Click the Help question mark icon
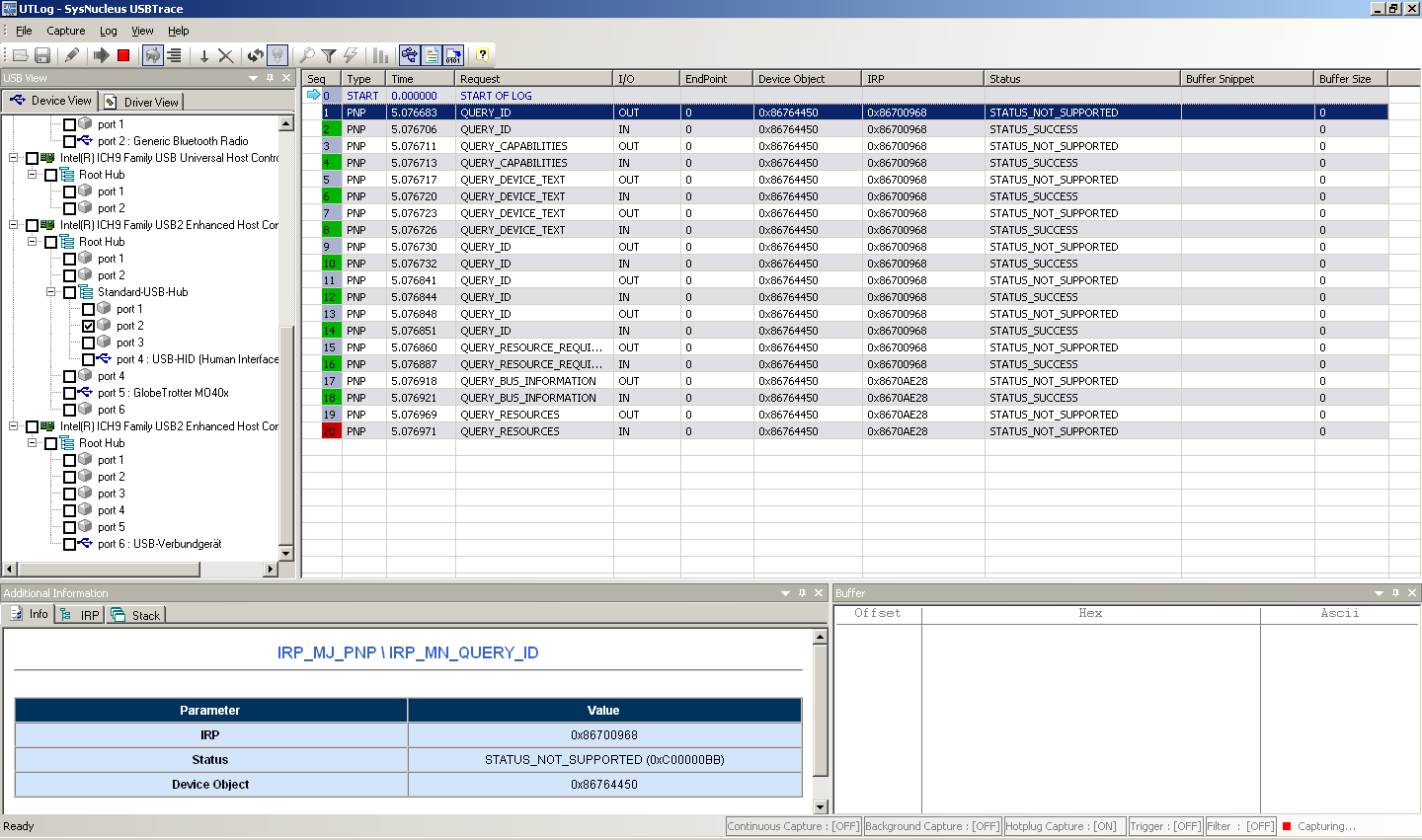The height and width of the screenshot is (840, 1422). [482, 55]
